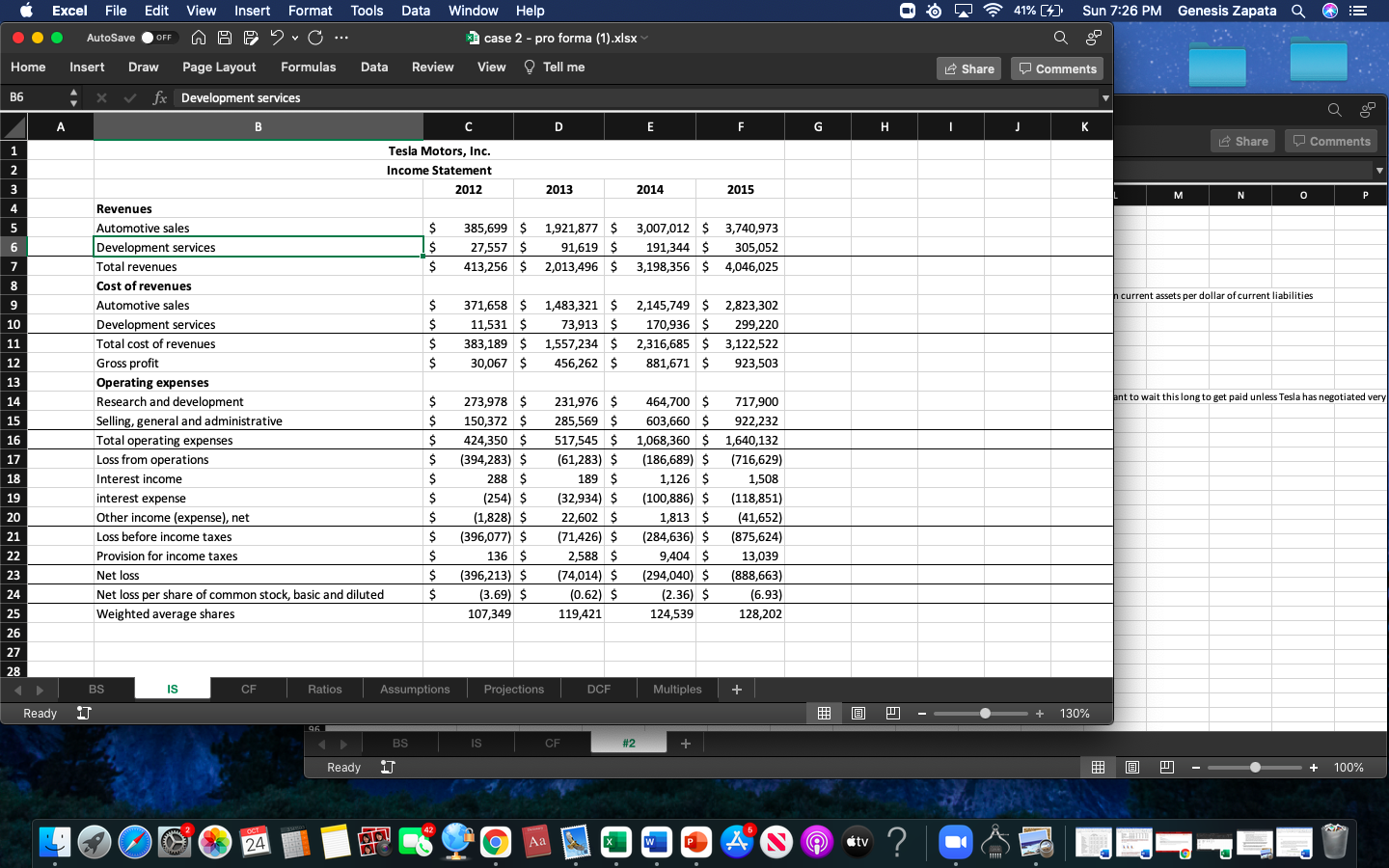Open the Window menu in menu bar
Image resolution: width=1389 pixels, height=868 pixels.
(473, 11)
